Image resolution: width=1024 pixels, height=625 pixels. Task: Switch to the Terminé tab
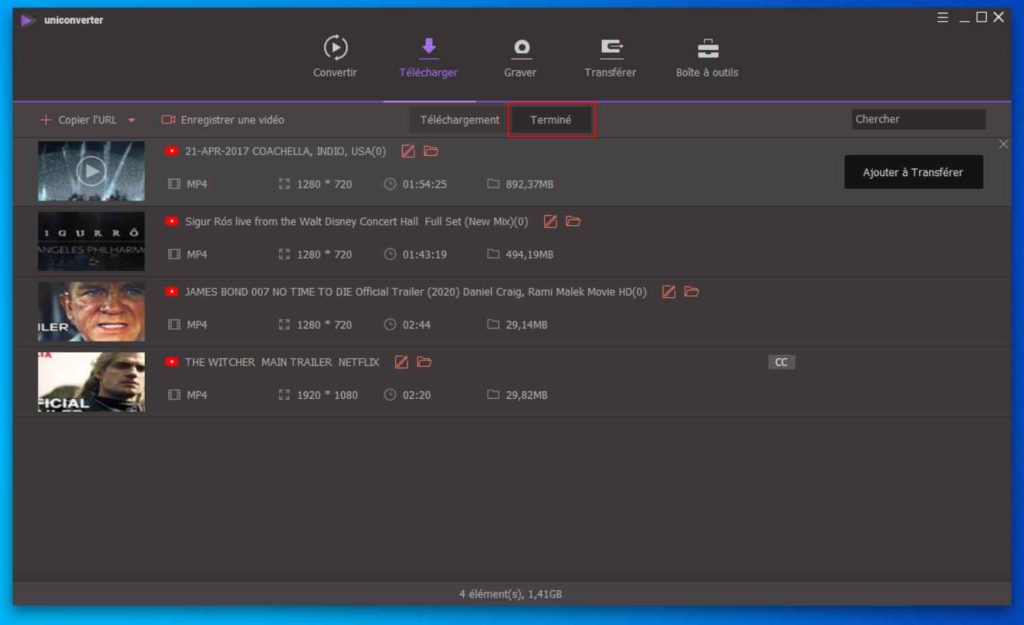click(551, 120)
